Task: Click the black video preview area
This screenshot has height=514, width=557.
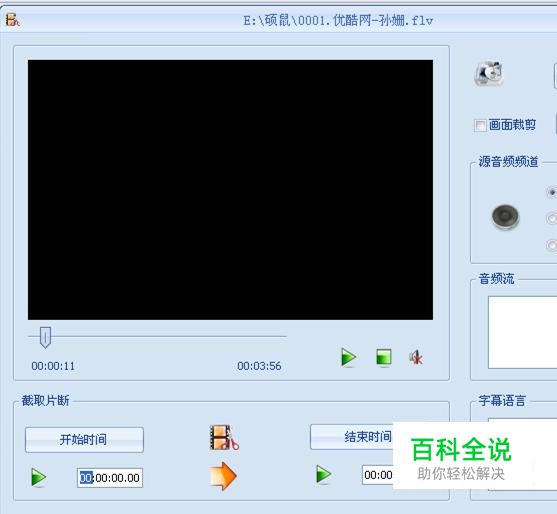Action: (x=230, y=190)
